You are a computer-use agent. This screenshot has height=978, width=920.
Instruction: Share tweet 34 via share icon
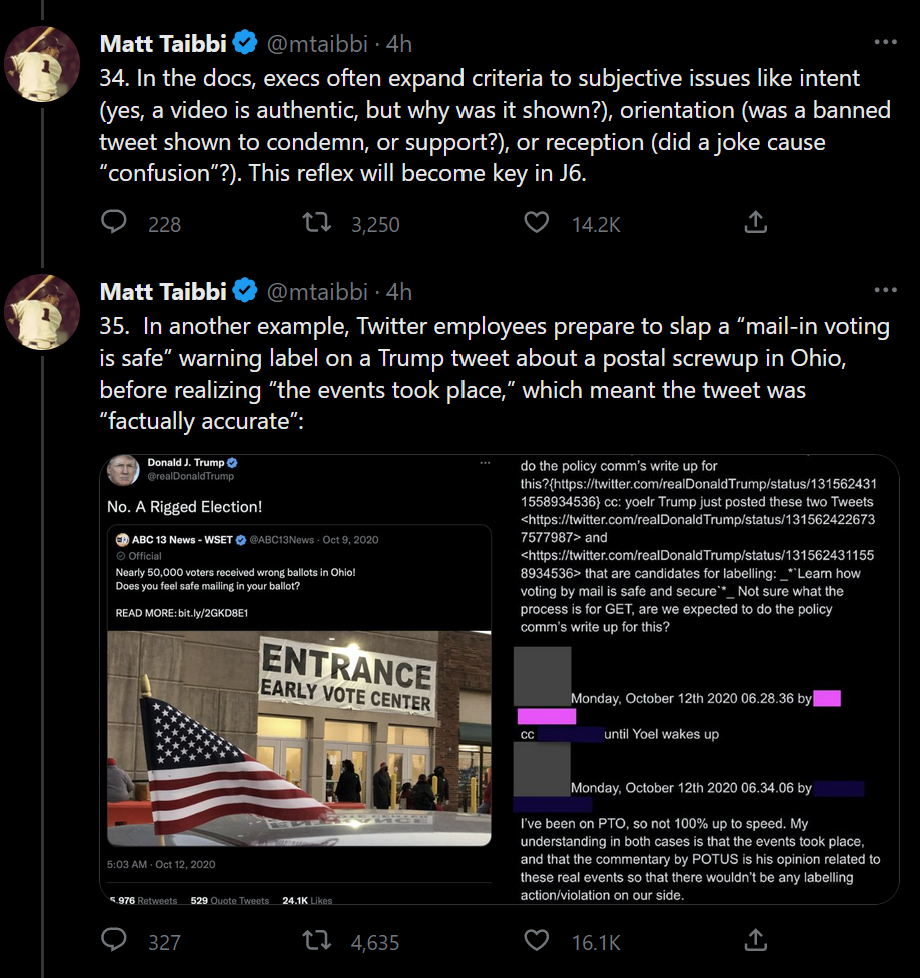point(756,223)
